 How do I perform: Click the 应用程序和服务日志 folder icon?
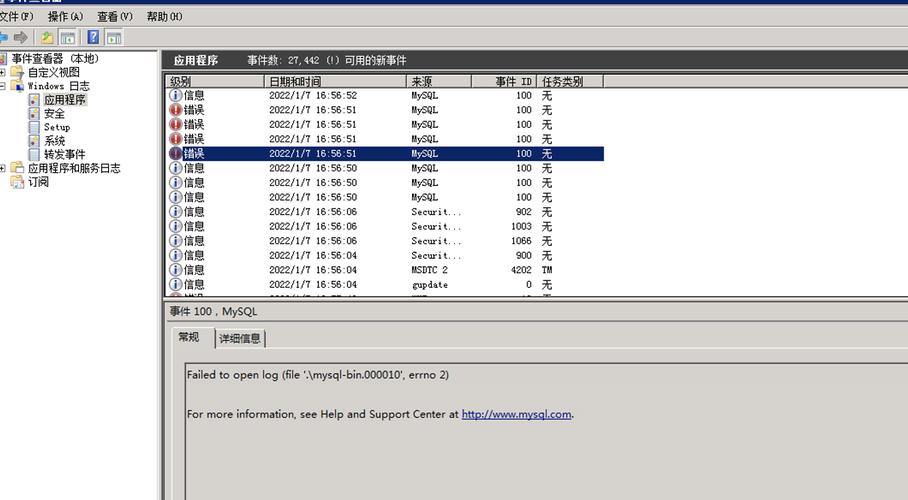pos(17,168)
